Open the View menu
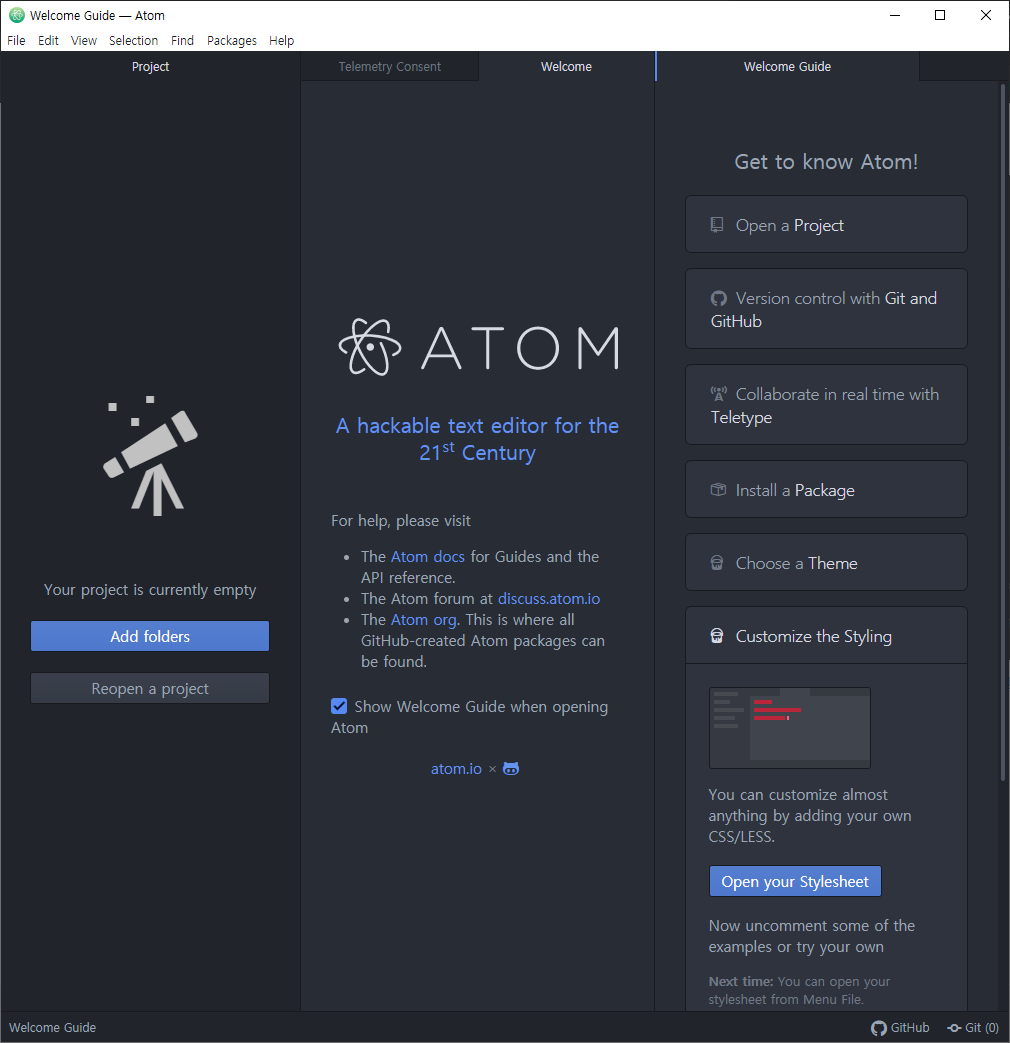 (84, 41)
